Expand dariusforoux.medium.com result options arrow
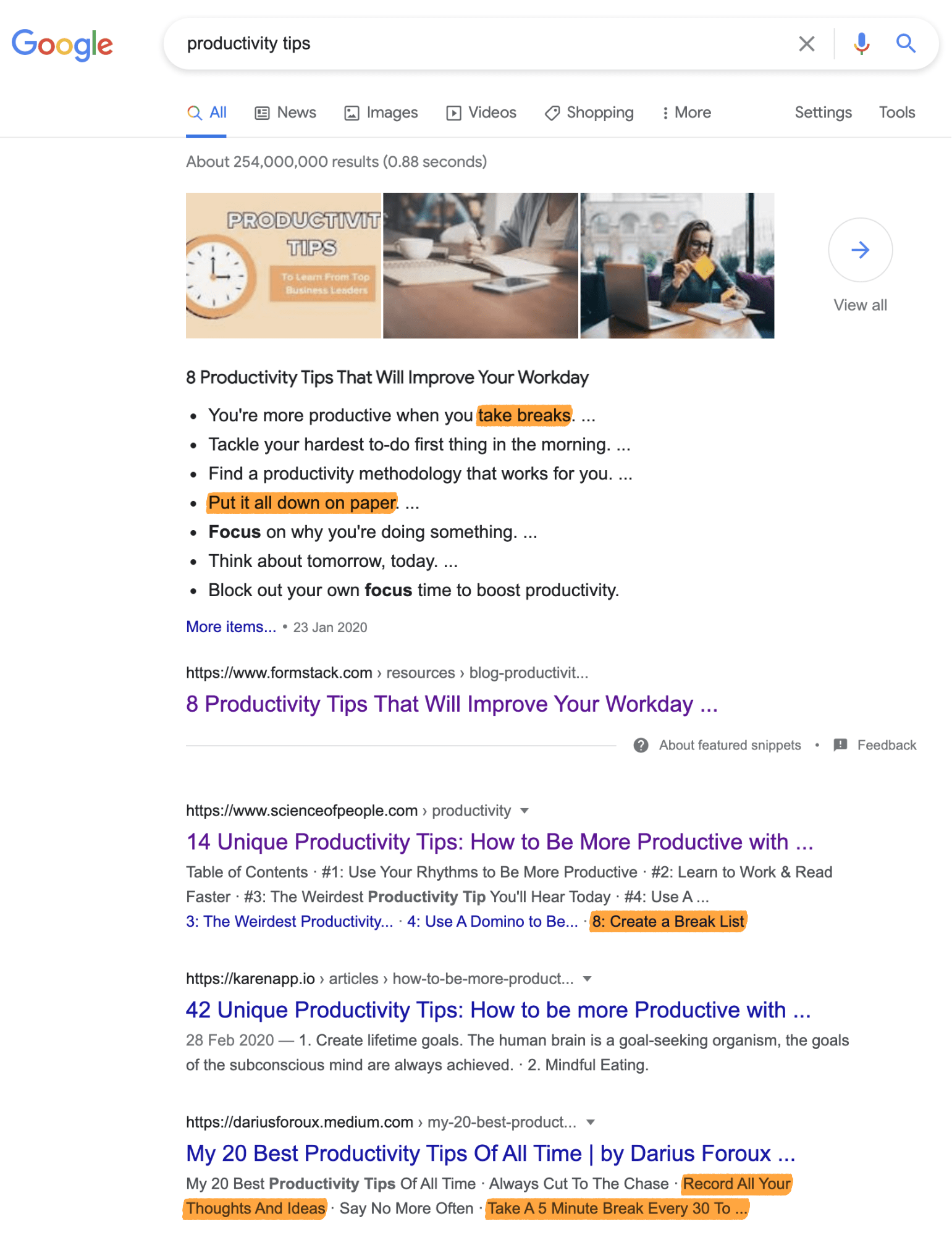This screenshot has height=1235, width=952. [x=591, y=1122]
